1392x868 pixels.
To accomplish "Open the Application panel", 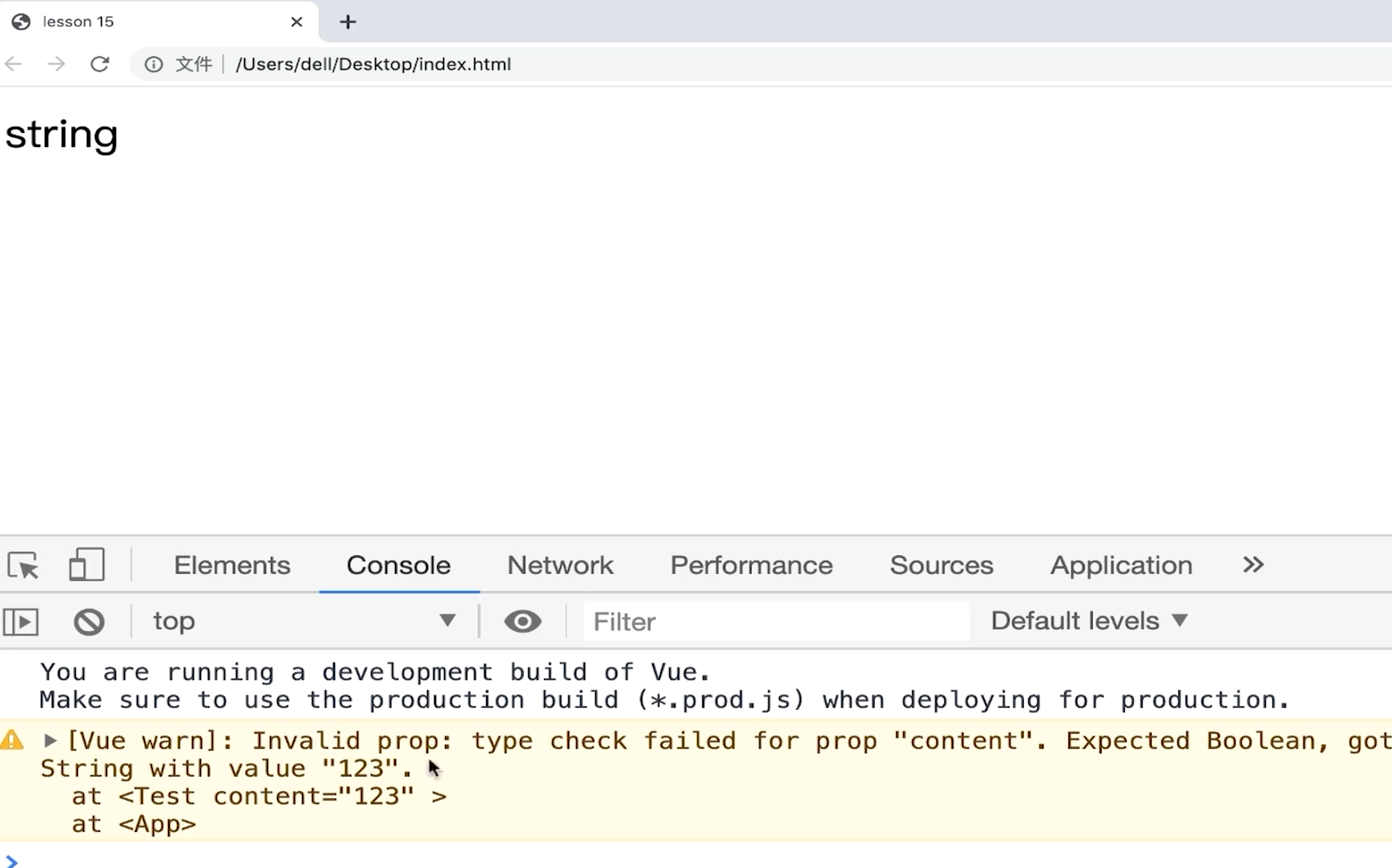I will click(x=1121, y=565).
